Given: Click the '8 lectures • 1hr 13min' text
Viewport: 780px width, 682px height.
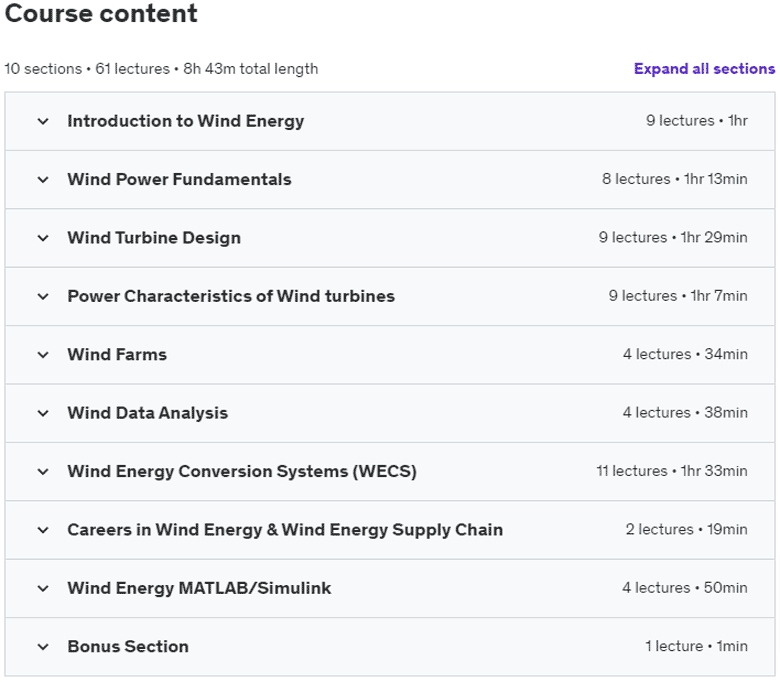Looking at the screenshot, I should coord(675,179).
